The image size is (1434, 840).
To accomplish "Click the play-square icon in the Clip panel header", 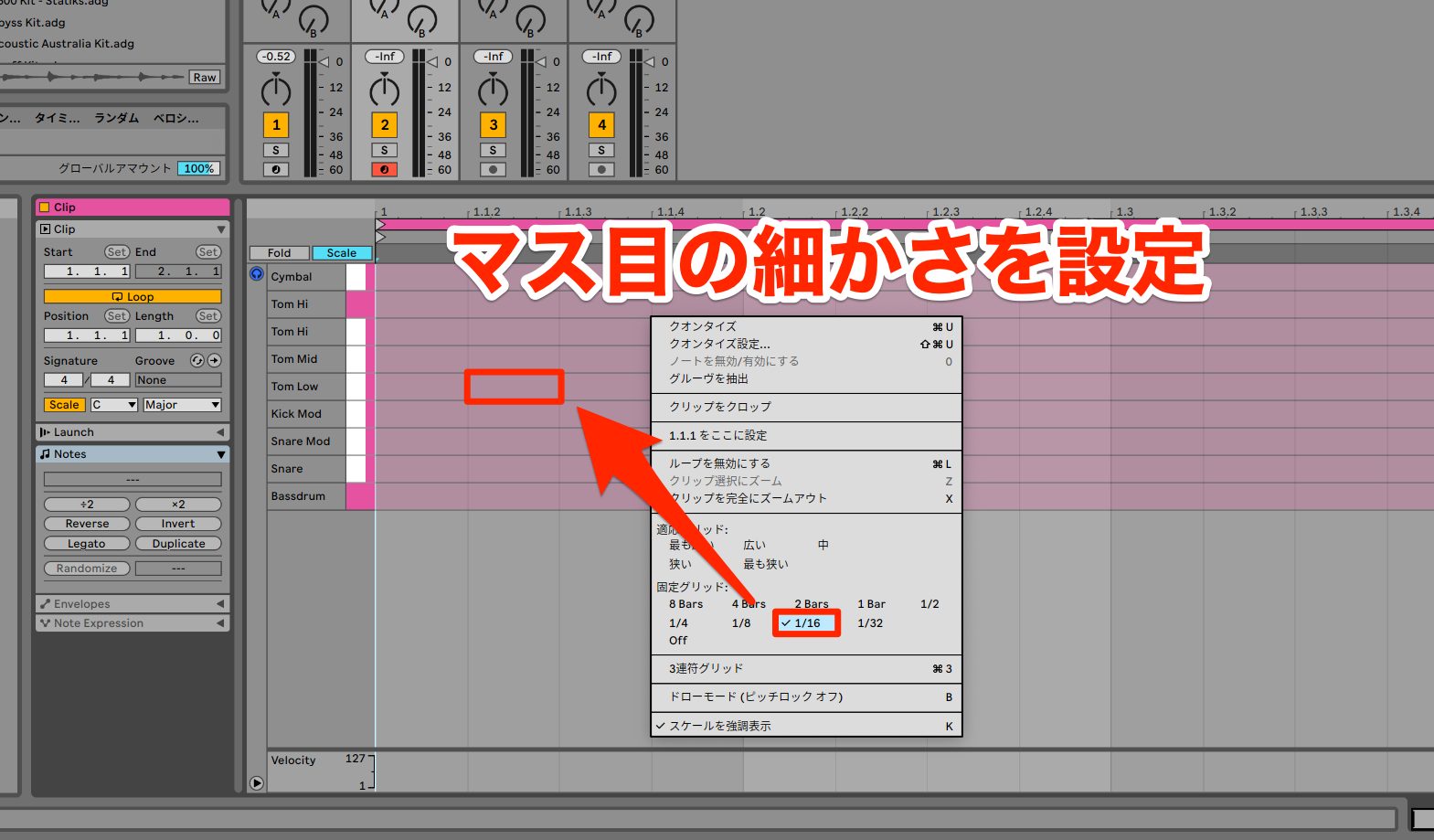I will point(45,229).
